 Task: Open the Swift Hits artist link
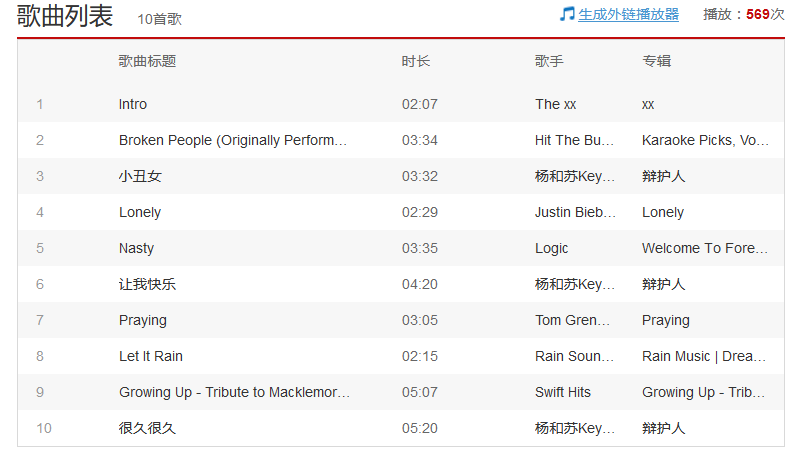(x=563, y=392)
